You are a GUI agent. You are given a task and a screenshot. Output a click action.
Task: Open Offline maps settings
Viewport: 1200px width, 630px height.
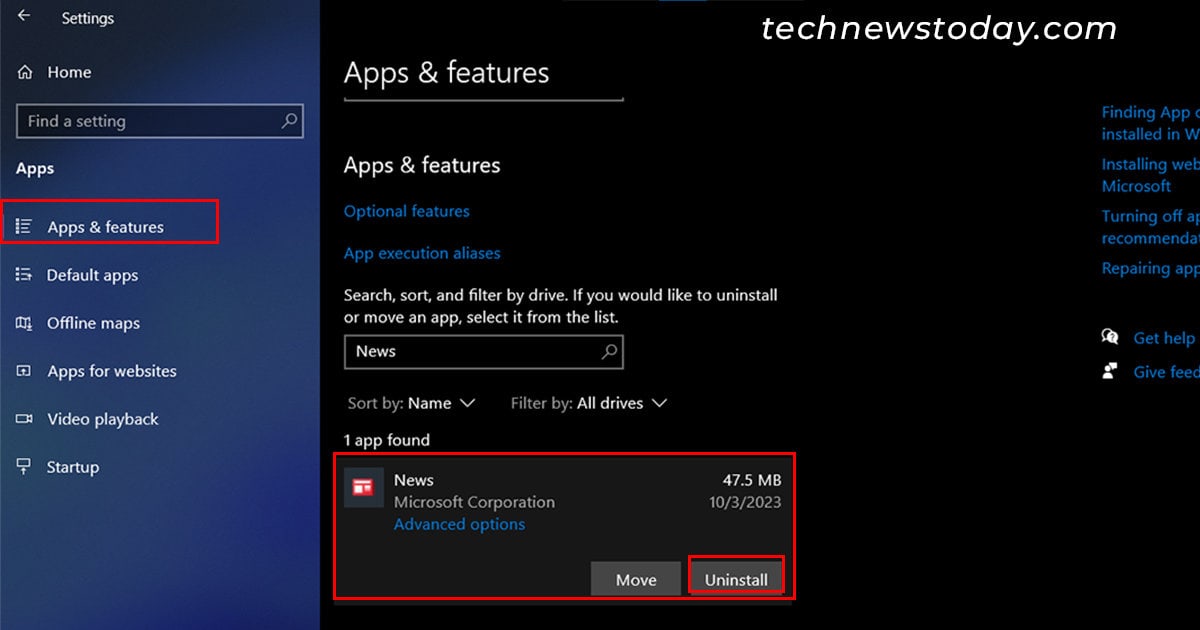click(x=93, y=323)
